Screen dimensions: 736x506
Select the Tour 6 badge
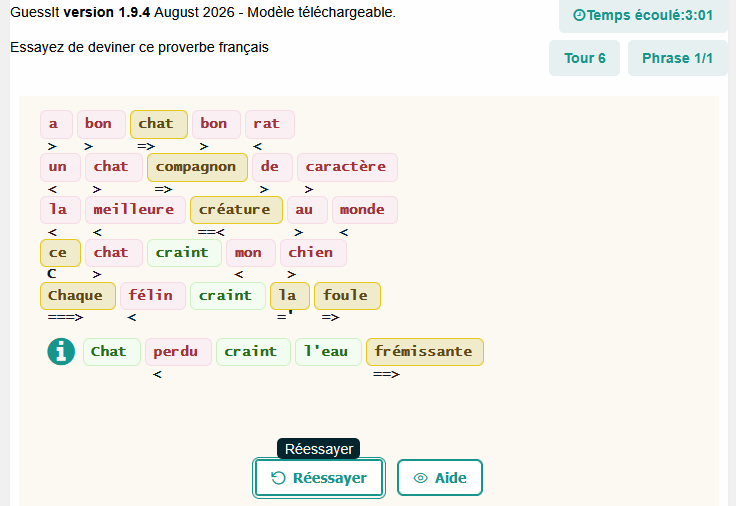click(x=584, y=58)
